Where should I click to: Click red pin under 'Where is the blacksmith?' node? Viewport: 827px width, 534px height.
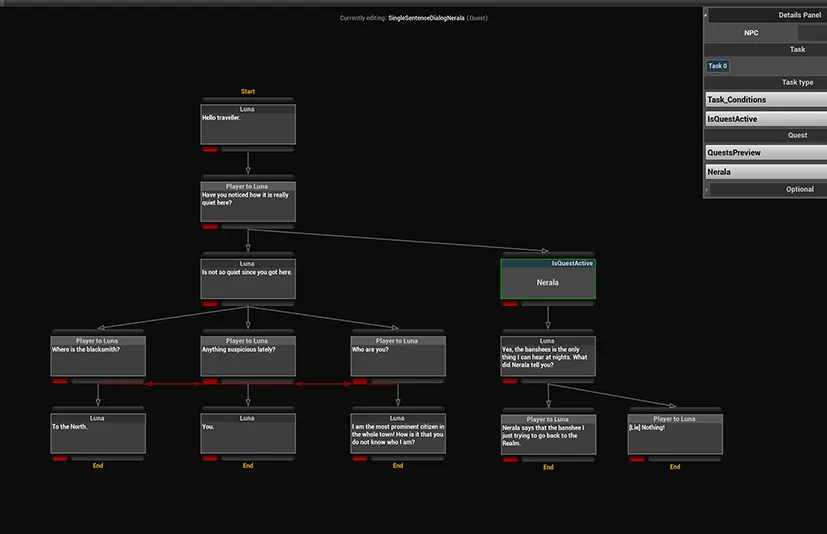click(60, 381)
